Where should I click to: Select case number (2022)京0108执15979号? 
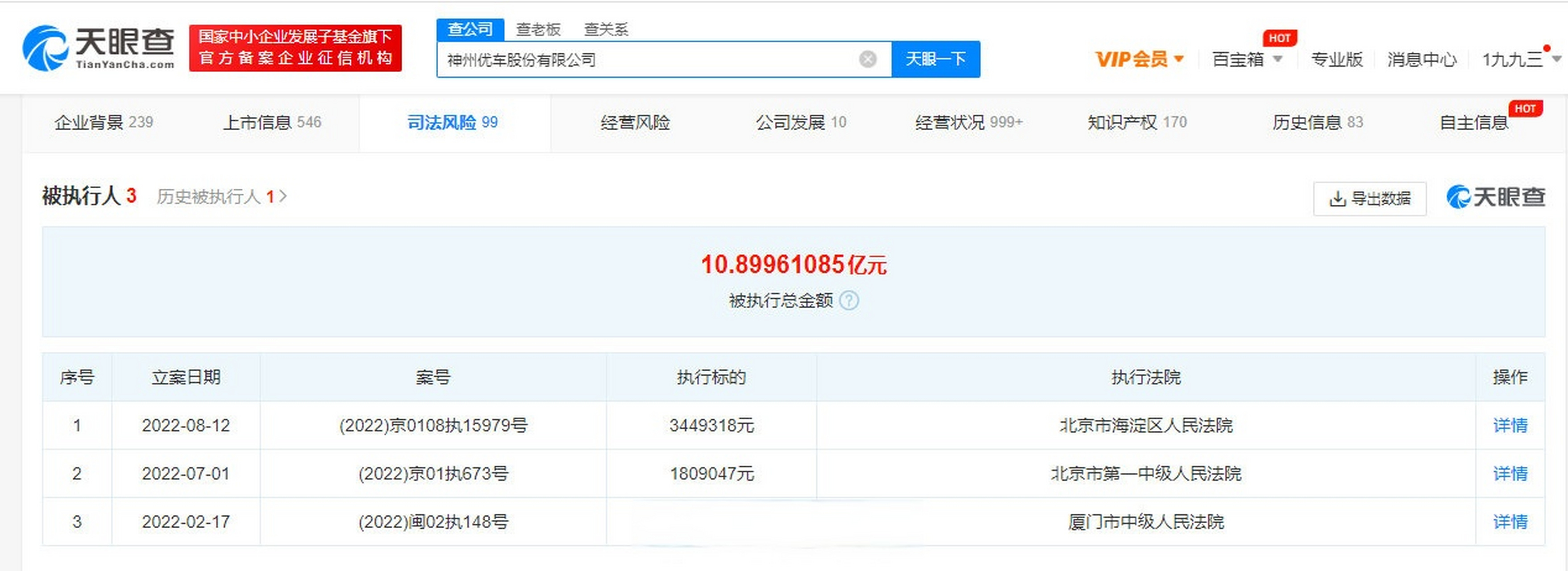coord(433,426)
